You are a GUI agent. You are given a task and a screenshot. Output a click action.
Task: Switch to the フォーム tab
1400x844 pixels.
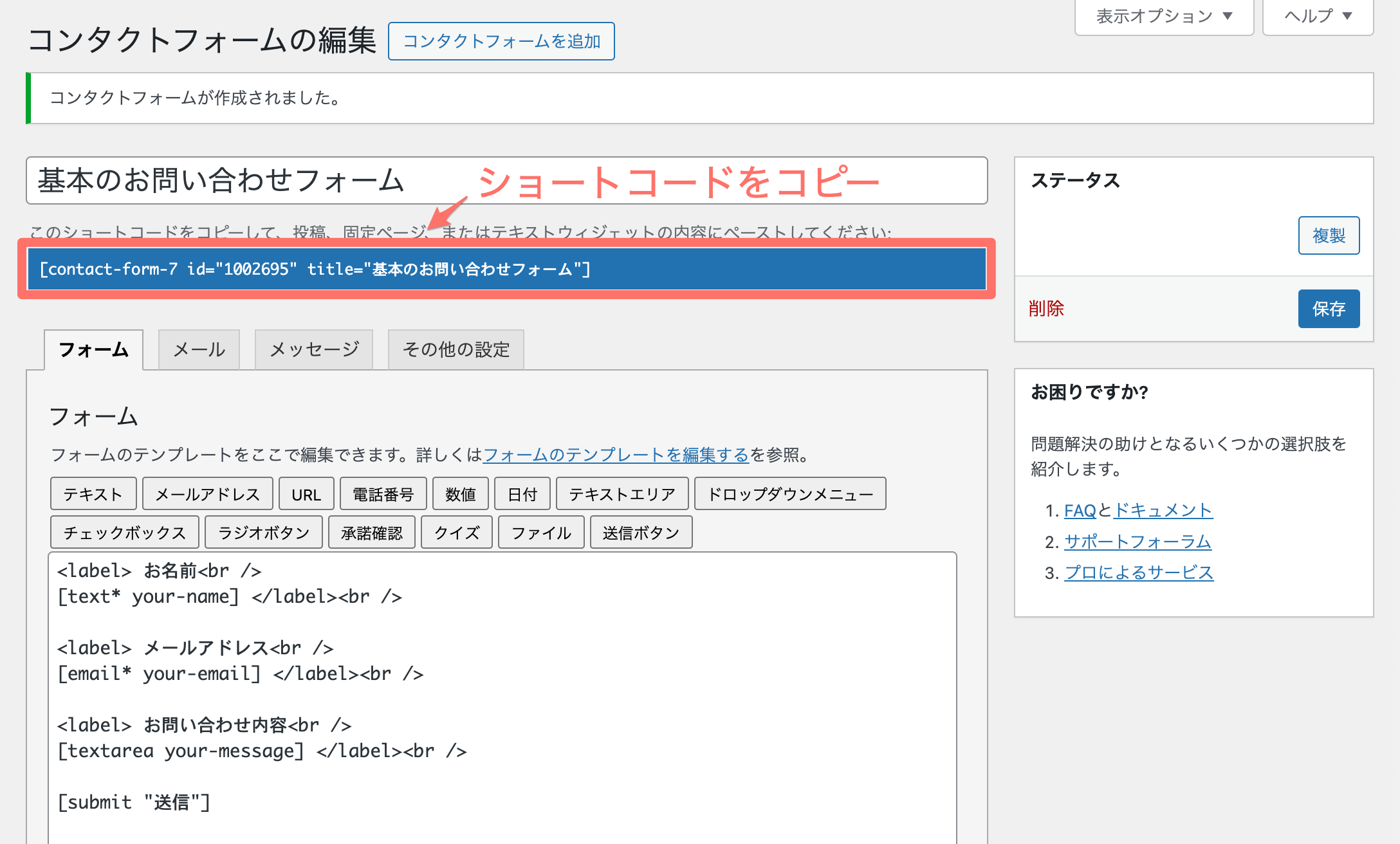pos(94,350)
